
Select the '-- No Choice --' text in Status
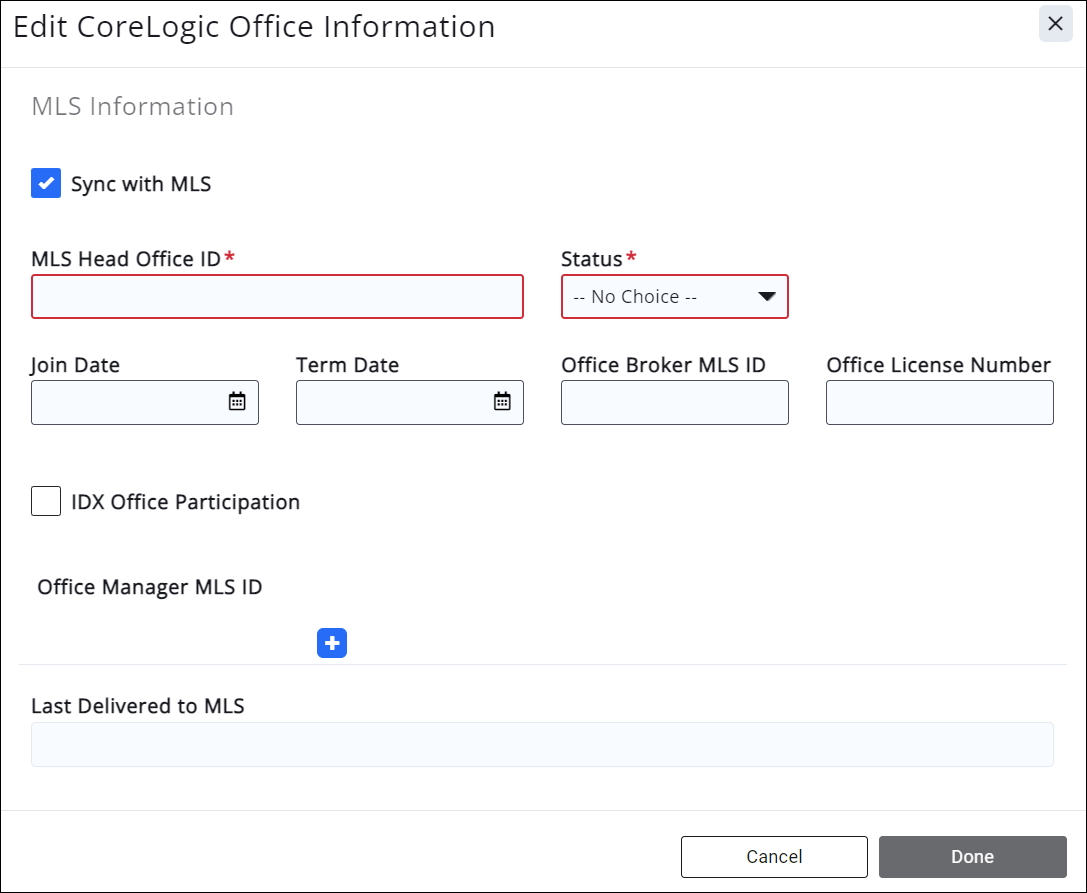[635, 297]
